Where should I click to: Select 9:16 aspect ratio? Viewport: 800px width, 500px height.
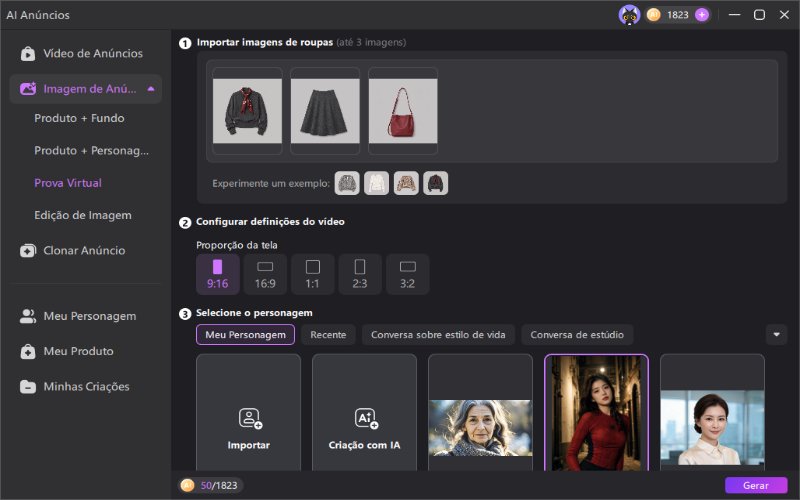point(217,274)
